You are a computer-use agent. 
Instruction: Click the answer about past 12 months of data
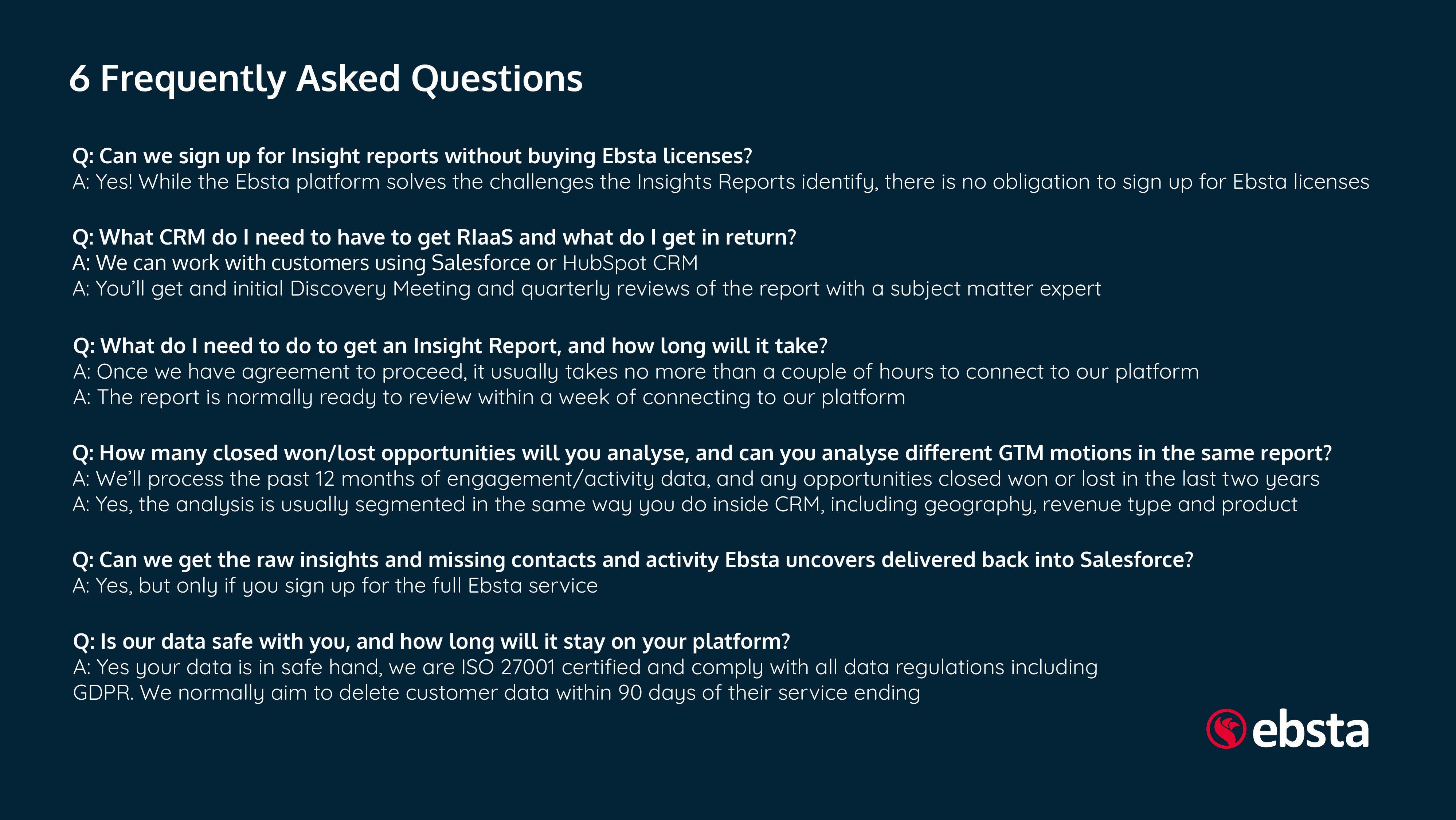coord(696,479)
